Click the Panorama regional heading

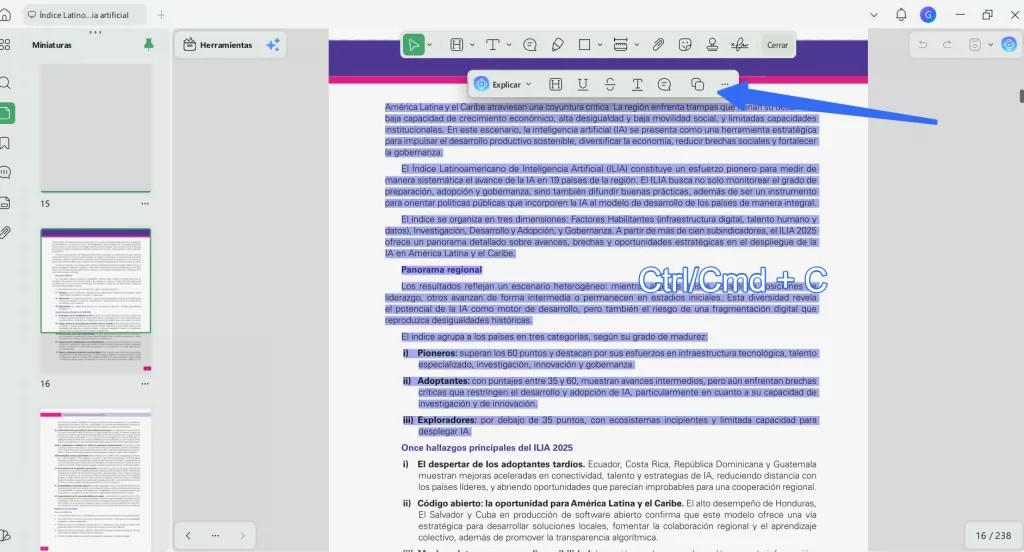coord(441,270)
